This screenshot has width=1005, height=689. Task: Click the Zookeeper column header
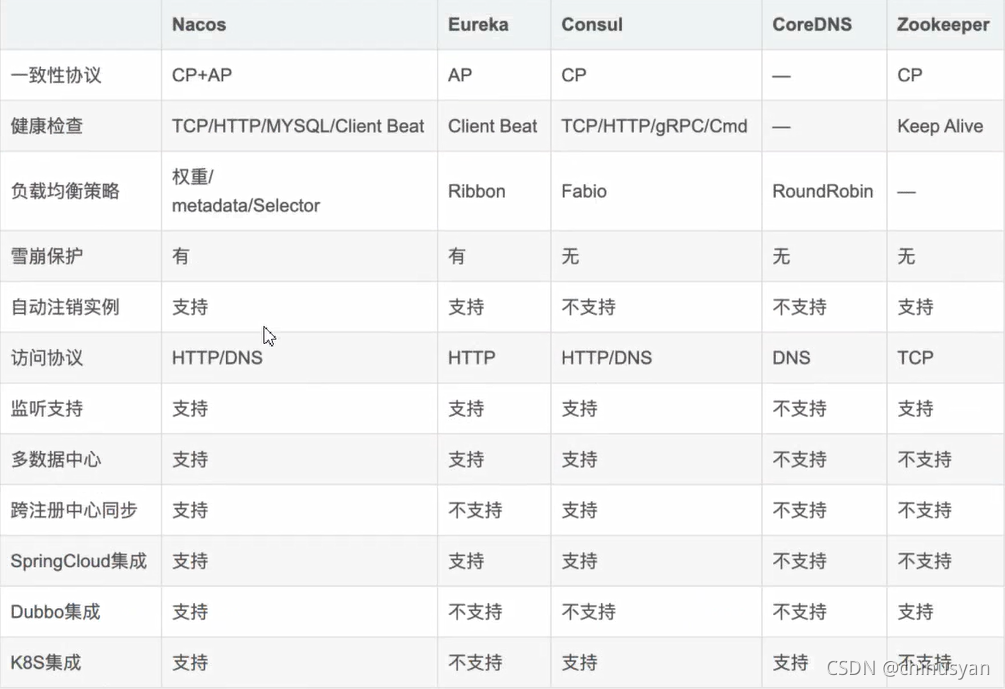coord(943,24)
